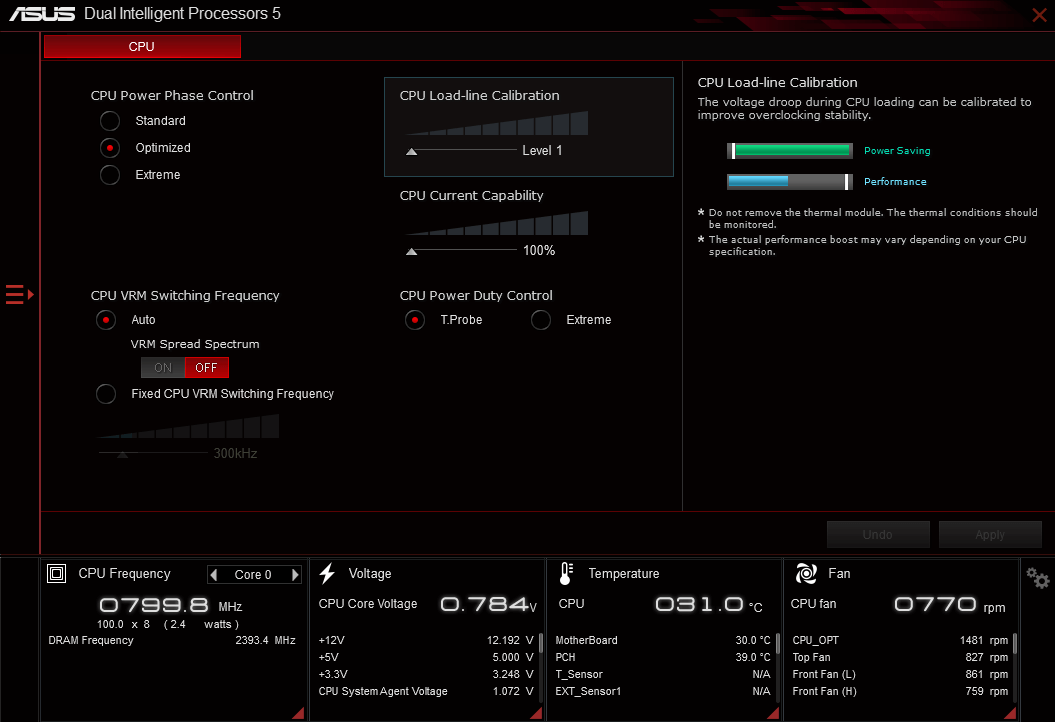Click the 'Top Fan' row

coord(900,657)
